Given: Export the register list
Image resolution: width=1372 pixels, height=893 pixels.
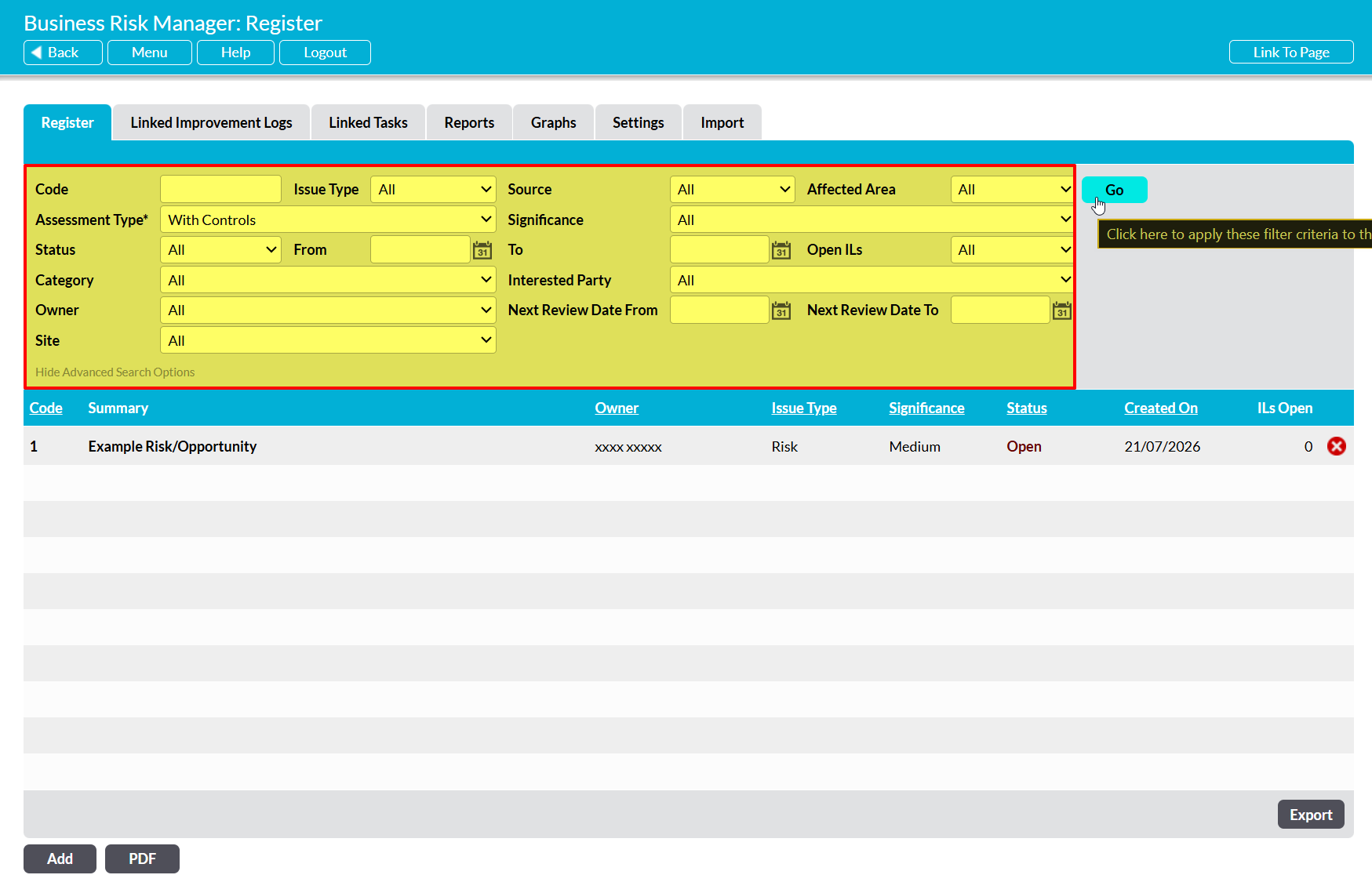Looking at the screenshot, I should (1311, 815).
